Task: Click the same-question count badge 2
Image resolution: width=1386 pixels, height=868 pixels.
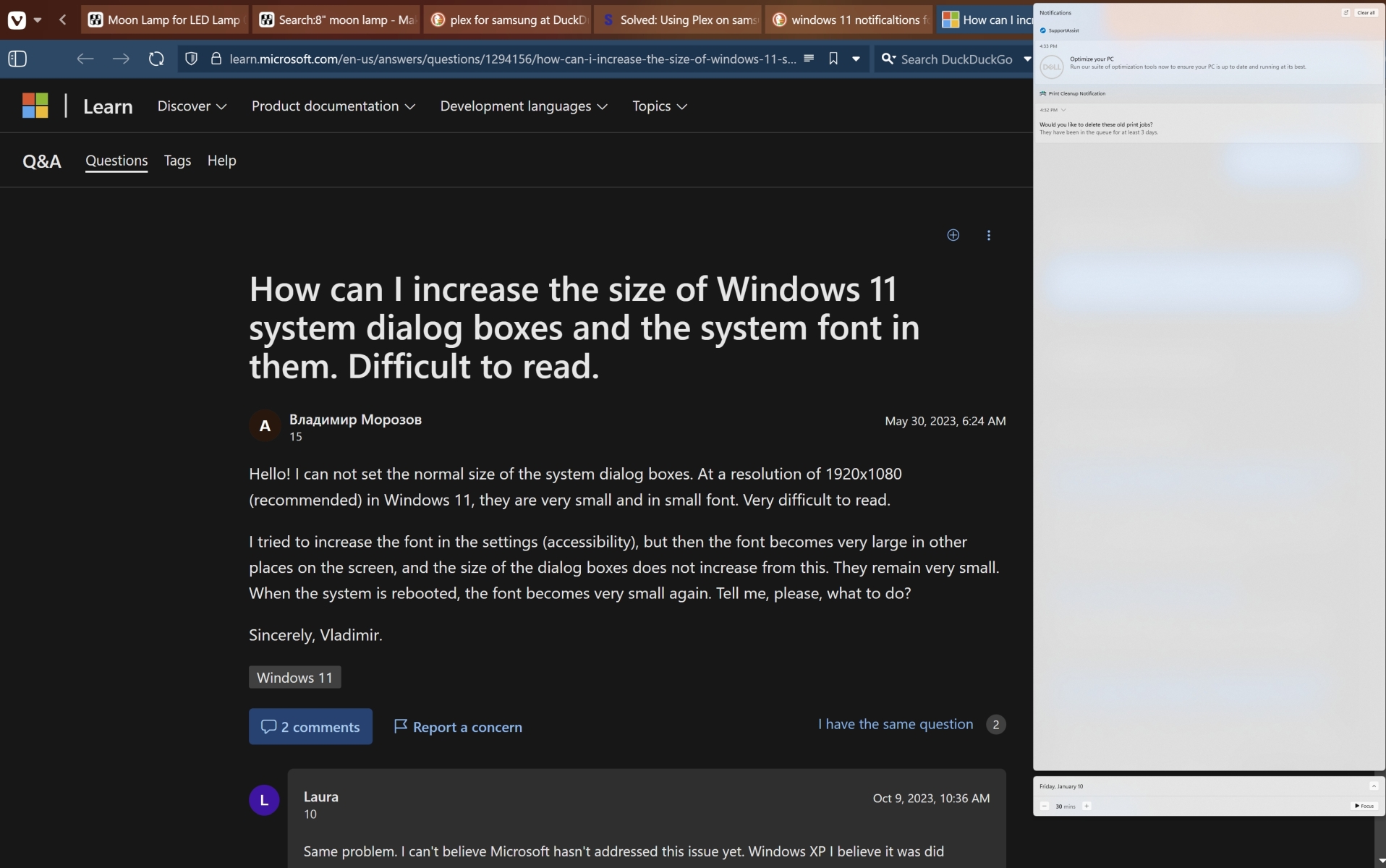Action: point(996,724)
